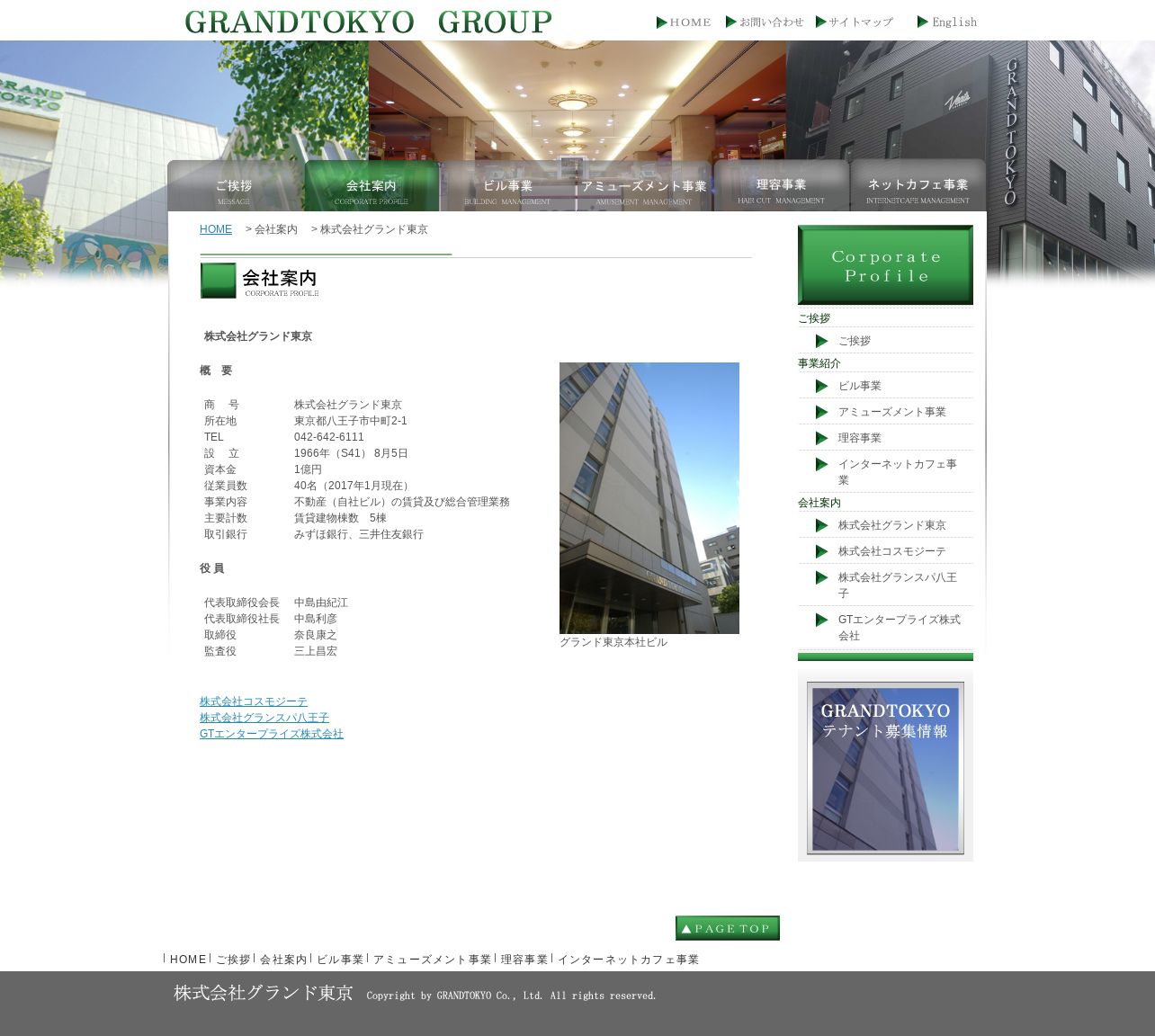
Task: Click green arrow icon beside お問い合わせ
Action: [731, 22]
